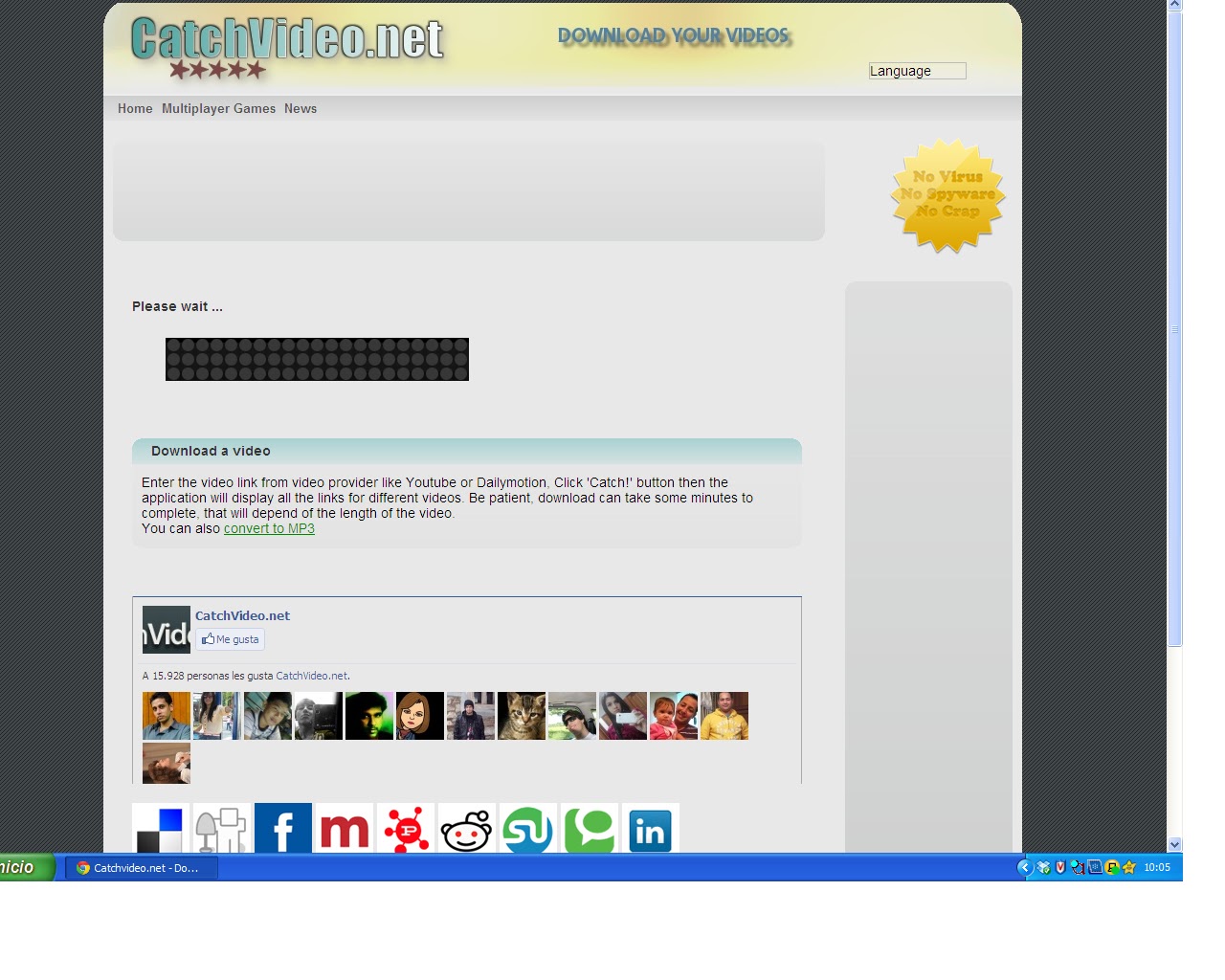Expand hidden system tray icons arrow
Screen dimensions: 1225x980
point(1025,868)
